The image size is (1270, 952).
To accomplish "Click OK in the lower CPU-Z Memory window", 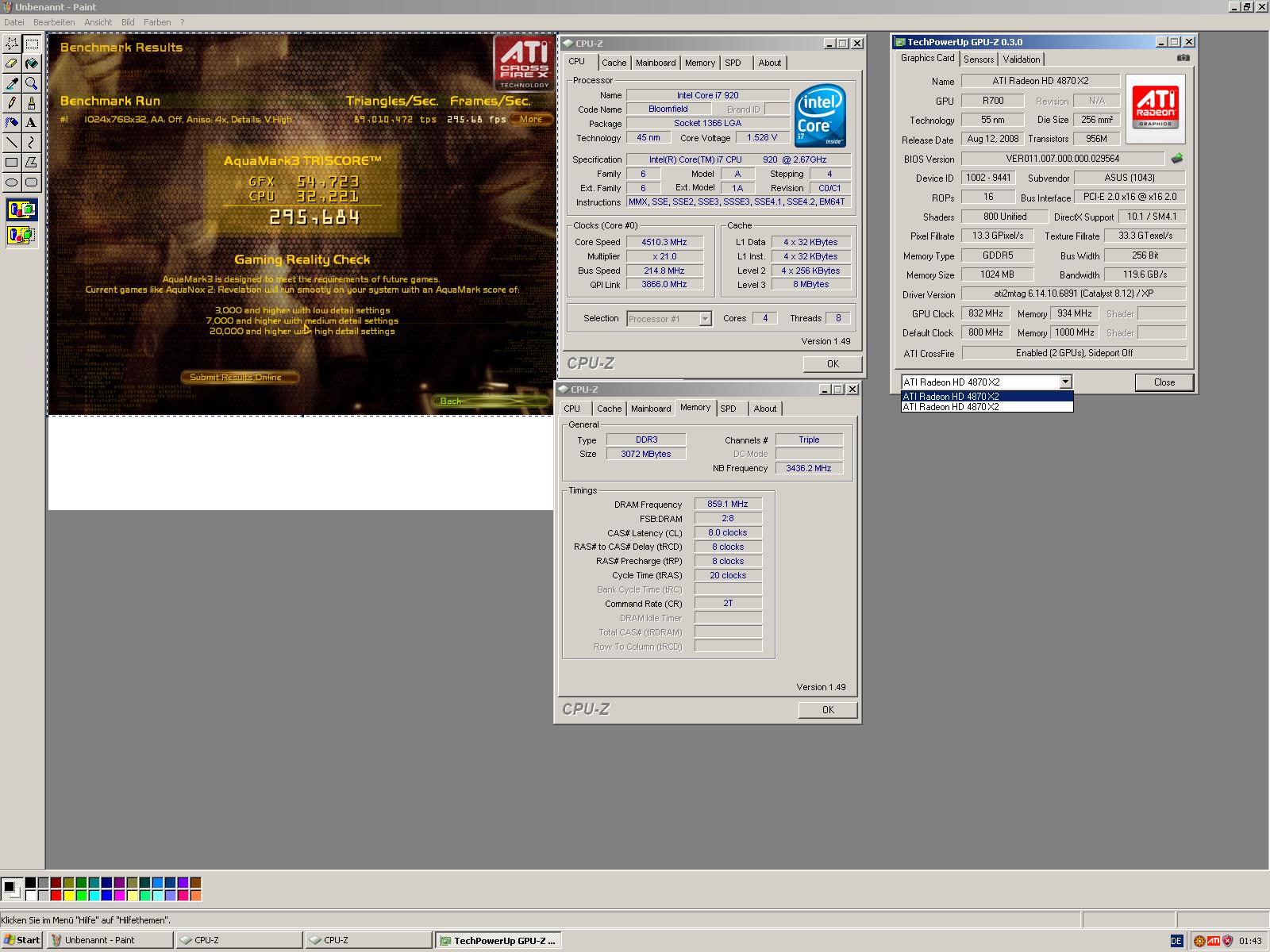I will [x=828, y=710].
